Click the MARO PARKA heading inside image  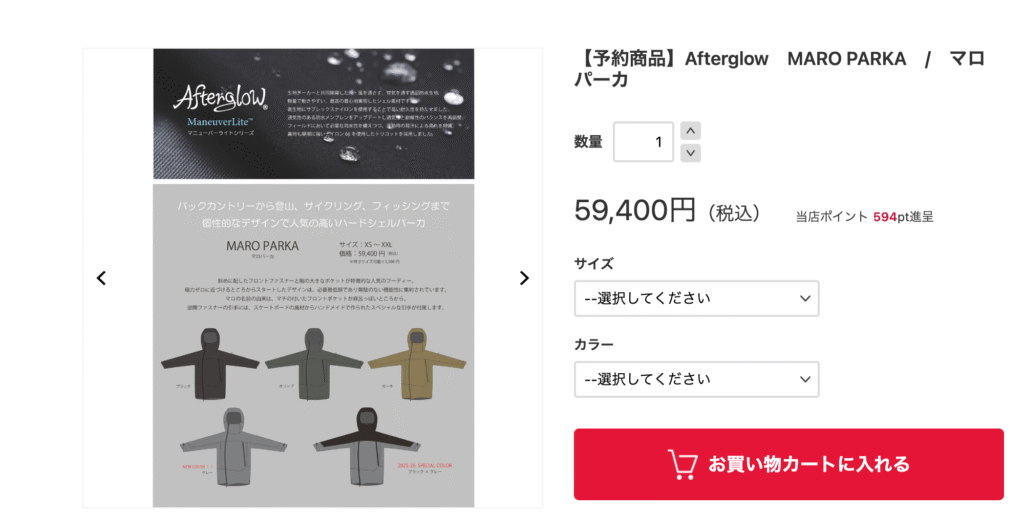click(x=263, y=246)
